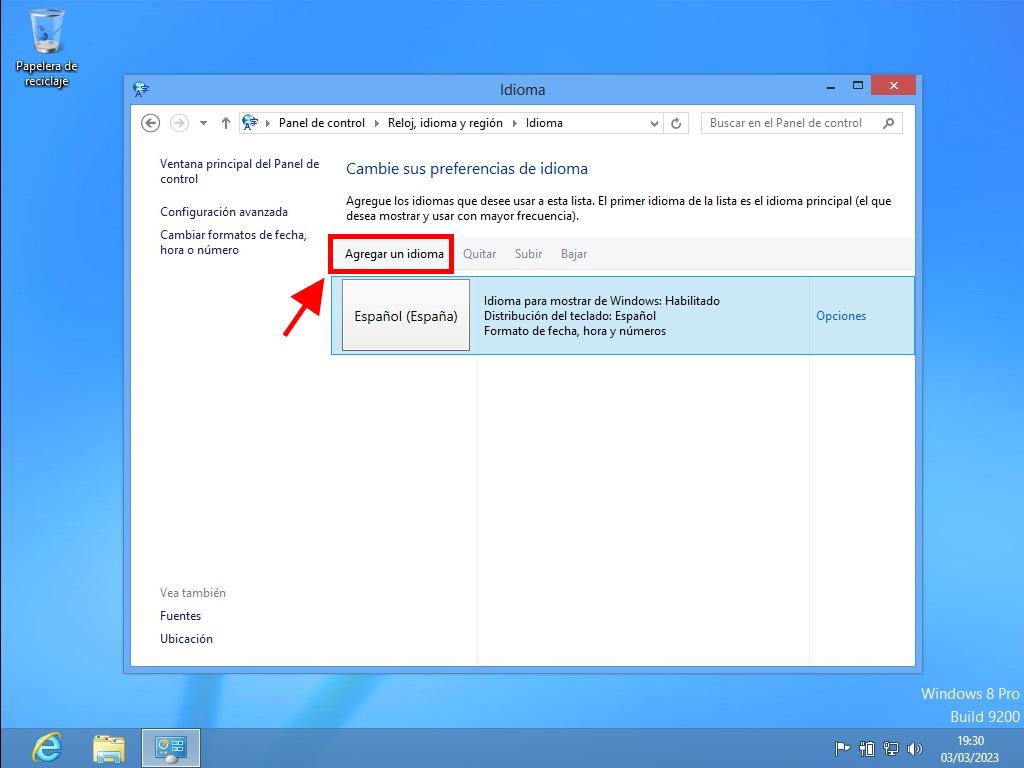1024x768 pixels.
Task: Select the Español (España) language tile
Action: tap(406, 315)
